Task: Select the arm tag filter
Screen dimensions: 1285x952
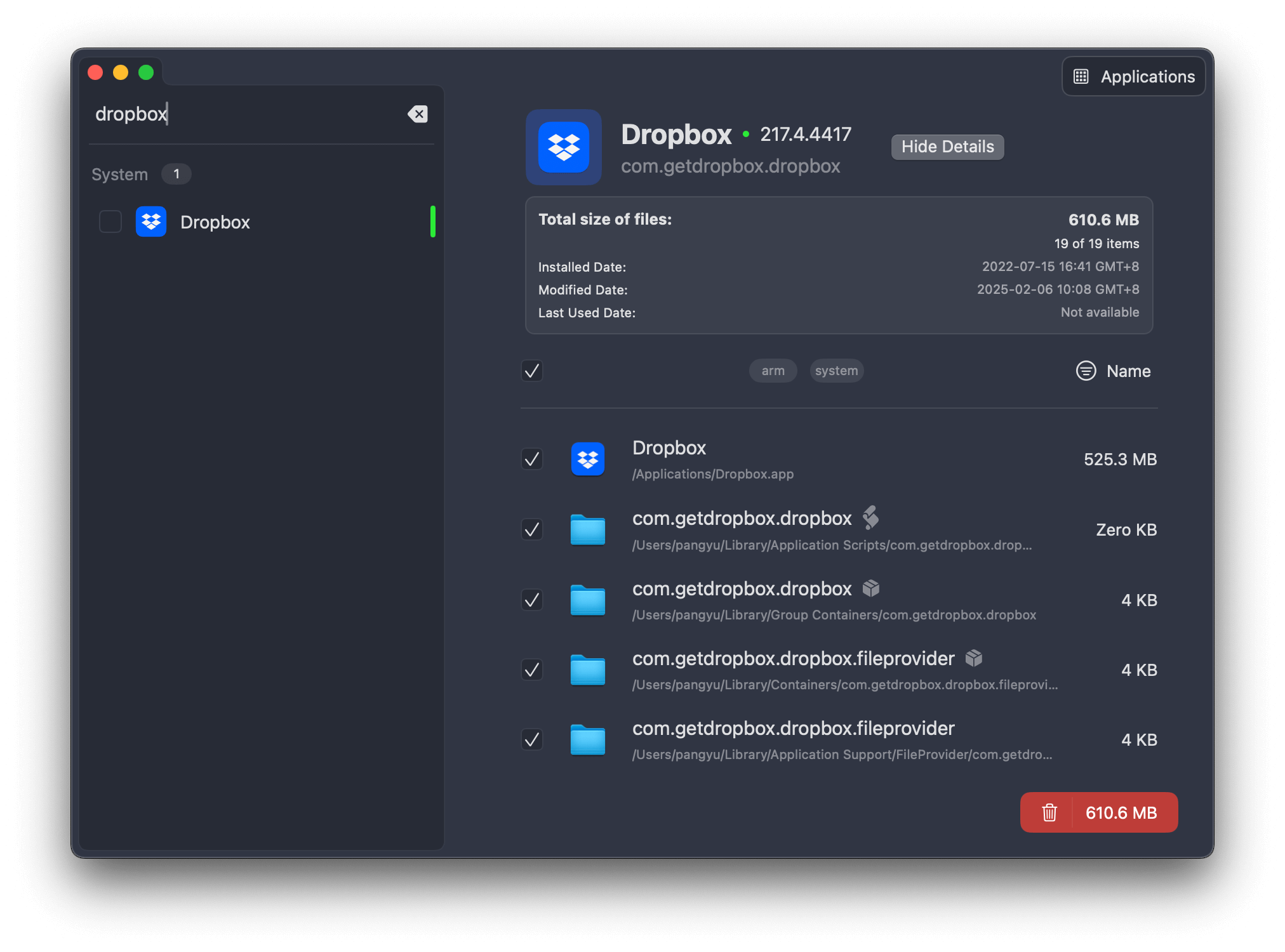Action: [x=773, y=371]
